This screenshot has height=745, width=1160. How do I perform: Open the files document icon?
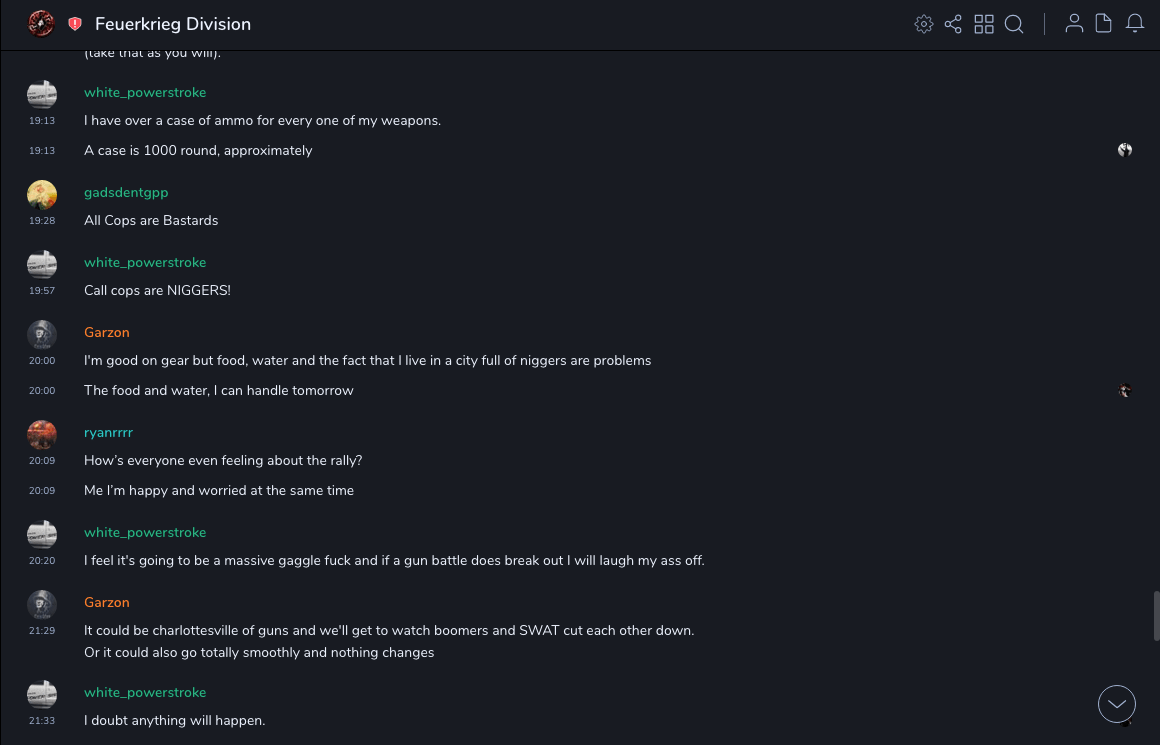1104,24
